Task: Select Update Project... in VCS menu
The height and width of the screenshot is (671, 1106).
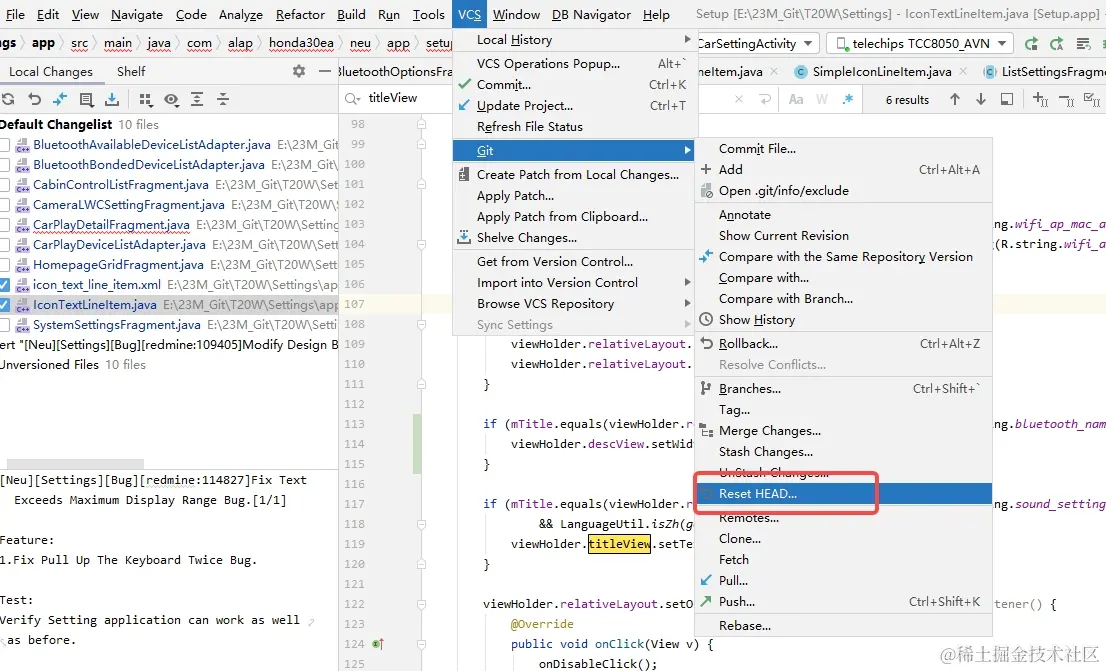Action: 574,106
